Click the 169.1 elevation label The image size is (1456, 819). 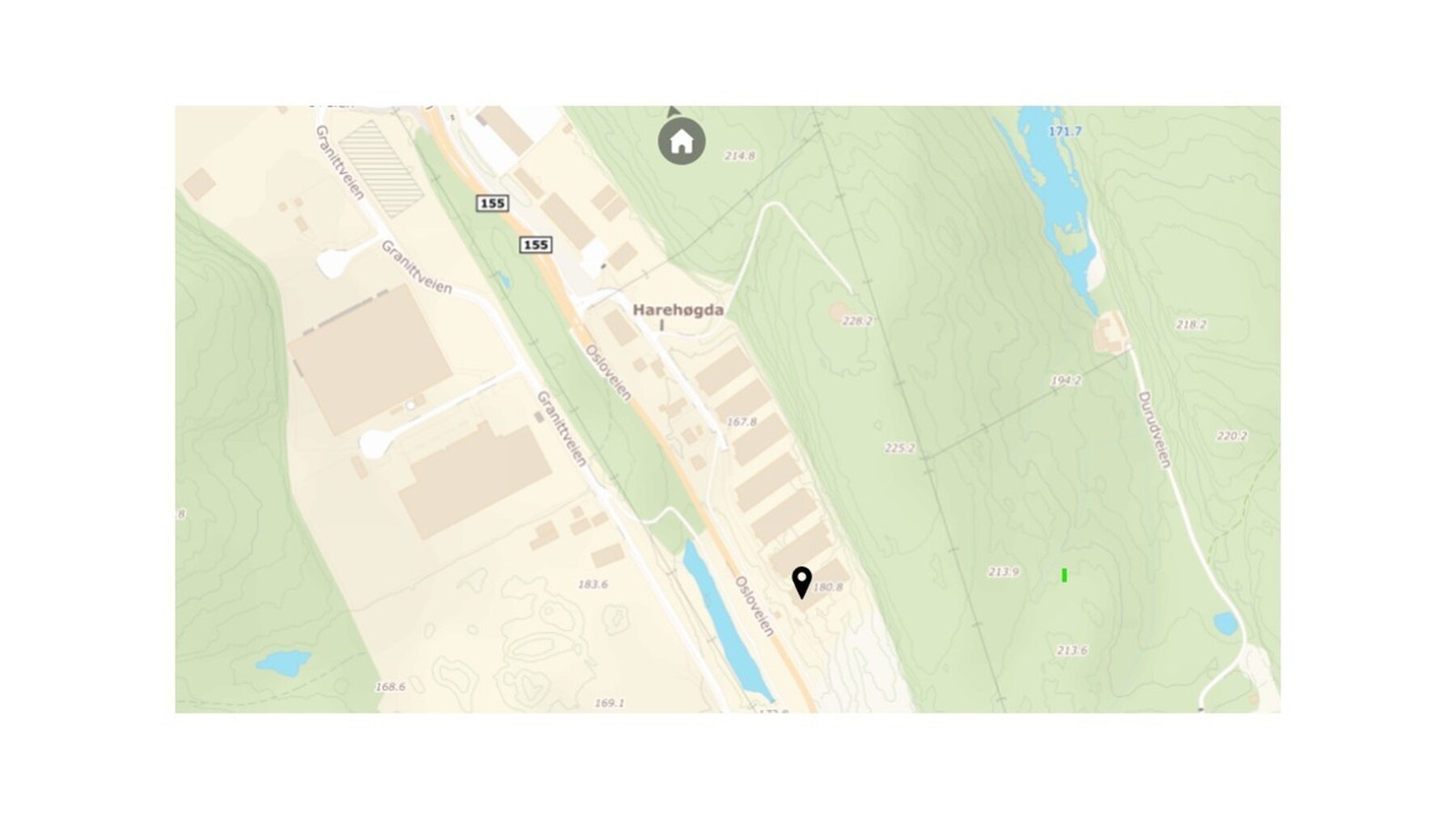pyautogui.click(x=609, y=703)
